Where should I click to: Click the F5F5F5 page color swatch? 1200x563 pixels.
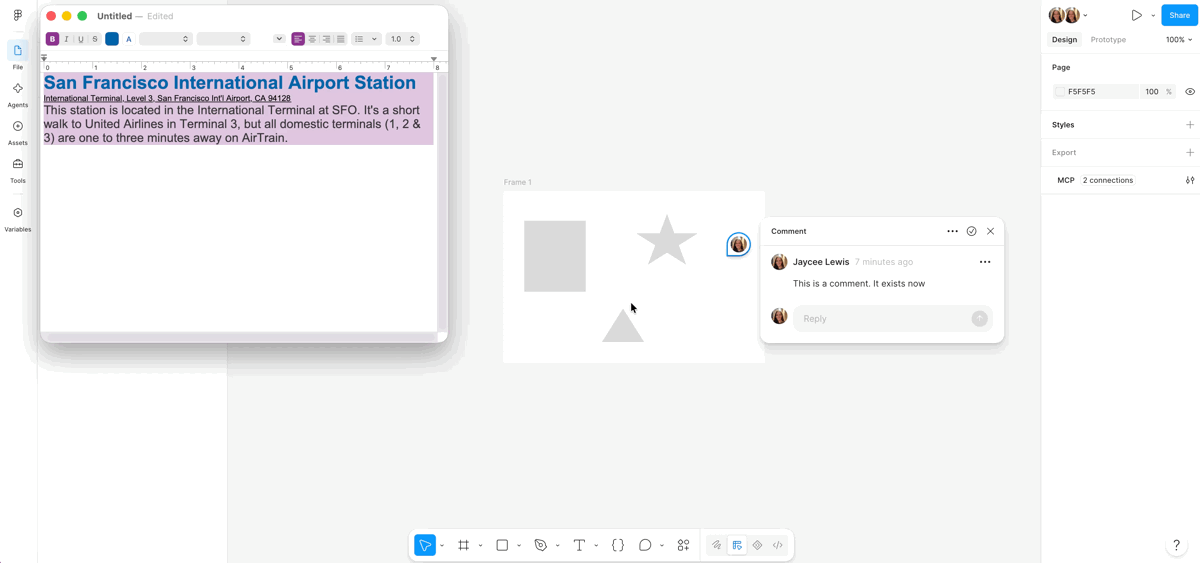[x=1060, y=91]
